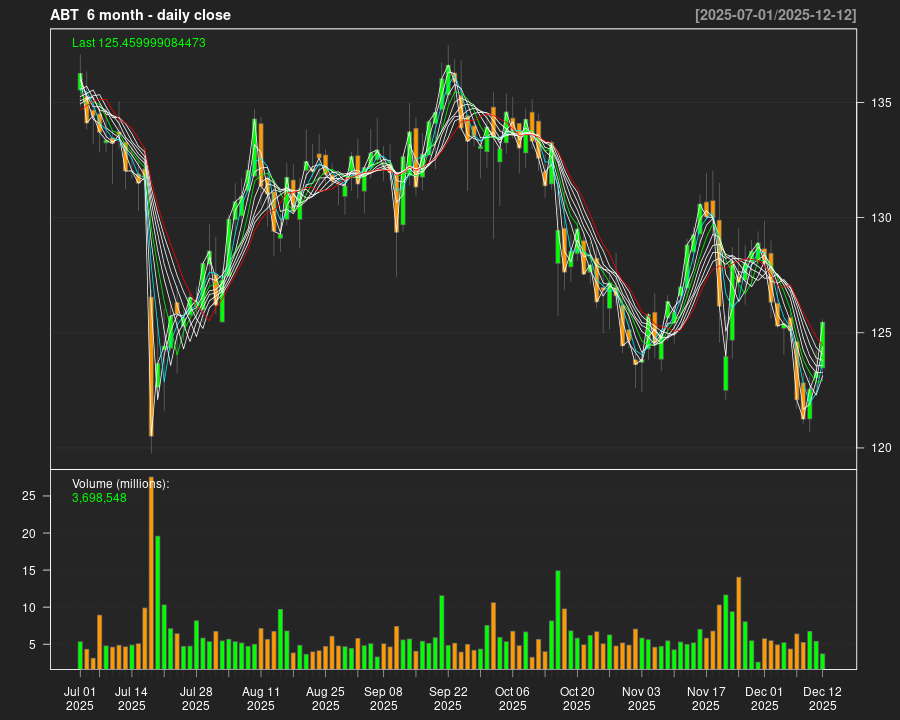The height and width of the screenshot is (720, 900).
Task: Select the Jul 28 2025 date marker
Action: (196, 698)
